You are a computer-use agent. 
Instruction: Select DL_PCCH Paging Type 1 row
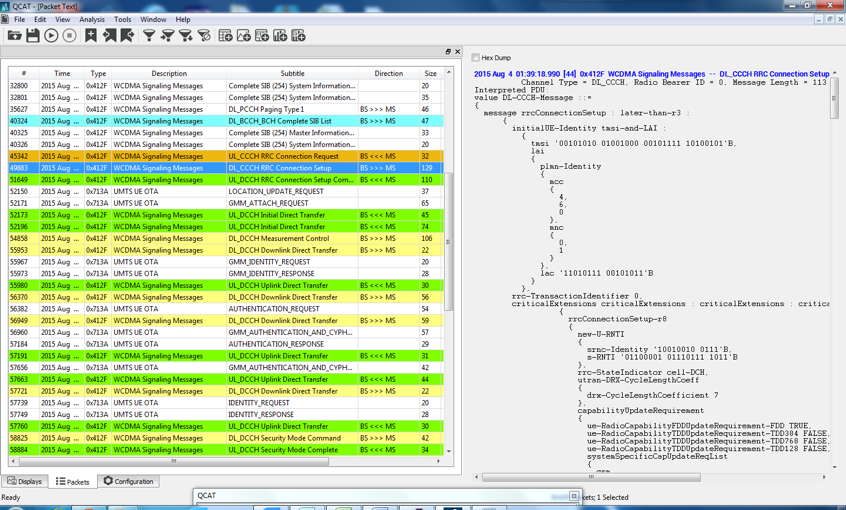(226, 109)
